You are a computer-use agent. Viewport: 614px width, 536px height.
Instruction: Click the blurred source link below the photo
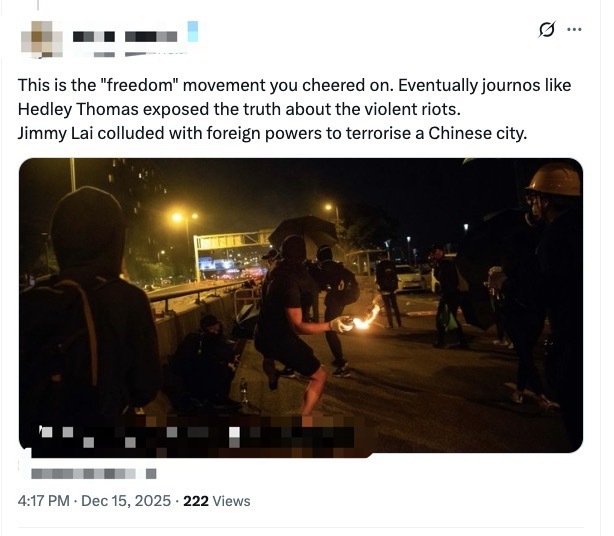click(94, 474)
